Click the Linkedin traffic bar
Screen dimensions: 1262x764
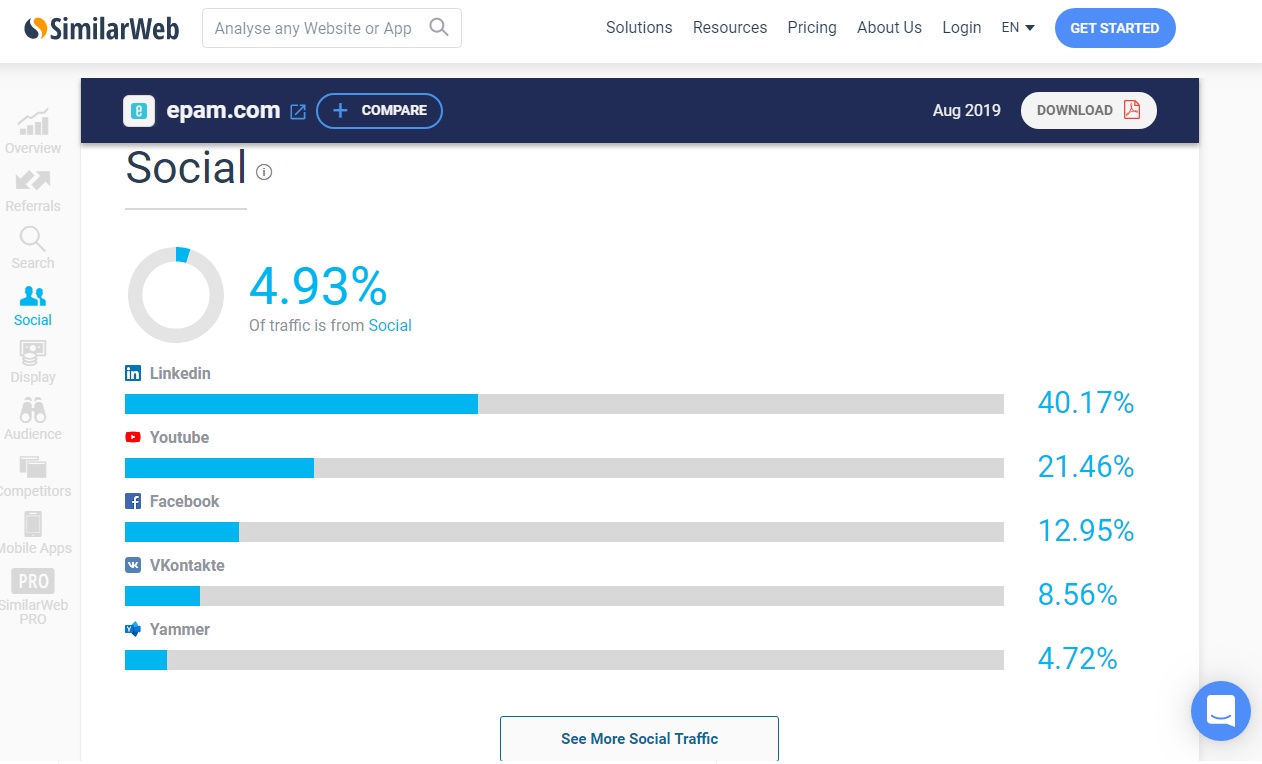click(x=564, y=404)
